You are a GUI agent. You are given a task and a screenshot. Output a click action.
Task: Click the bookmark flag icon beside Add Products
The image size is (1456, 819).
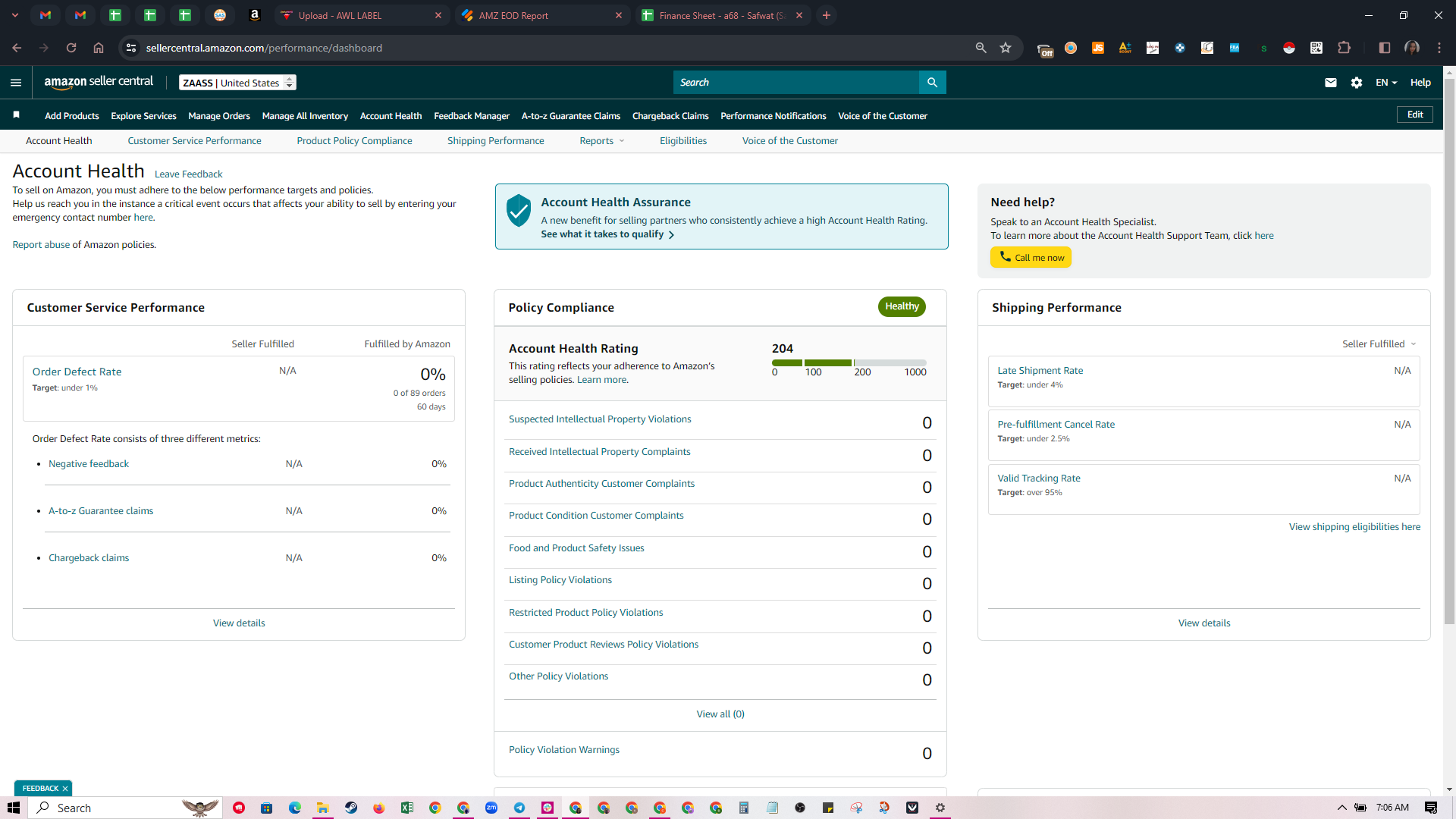click(16, 115)
